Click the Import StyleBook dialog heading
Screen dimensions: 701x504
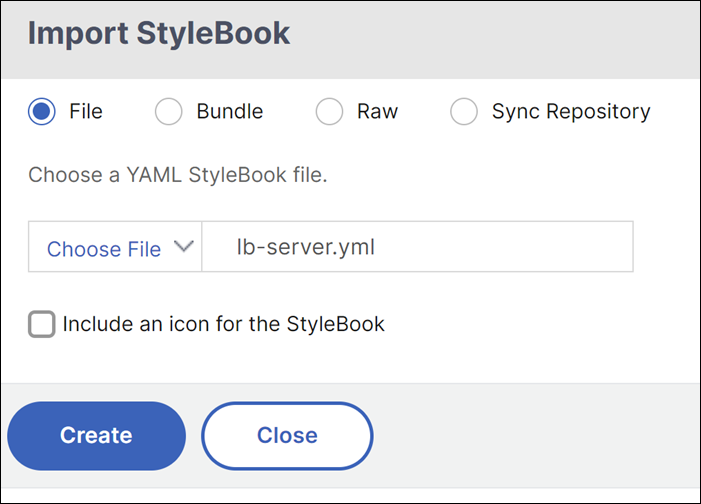(x=159, y=34)
